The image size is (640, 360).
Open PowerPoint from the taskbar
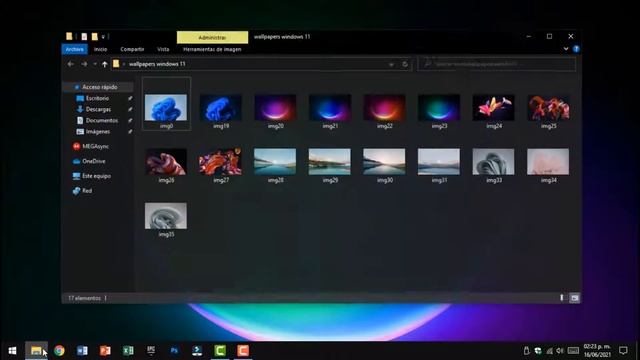[105, 351]
